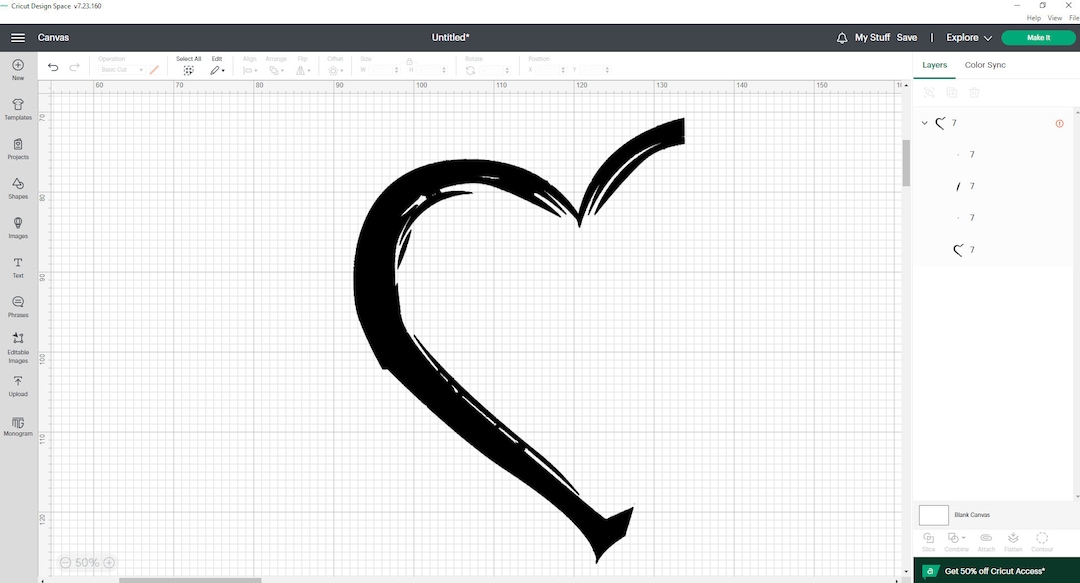Click the Edit tool dropdown arrow
Image resolution: width=1080 pixels, height=583 pixels.
223,70
